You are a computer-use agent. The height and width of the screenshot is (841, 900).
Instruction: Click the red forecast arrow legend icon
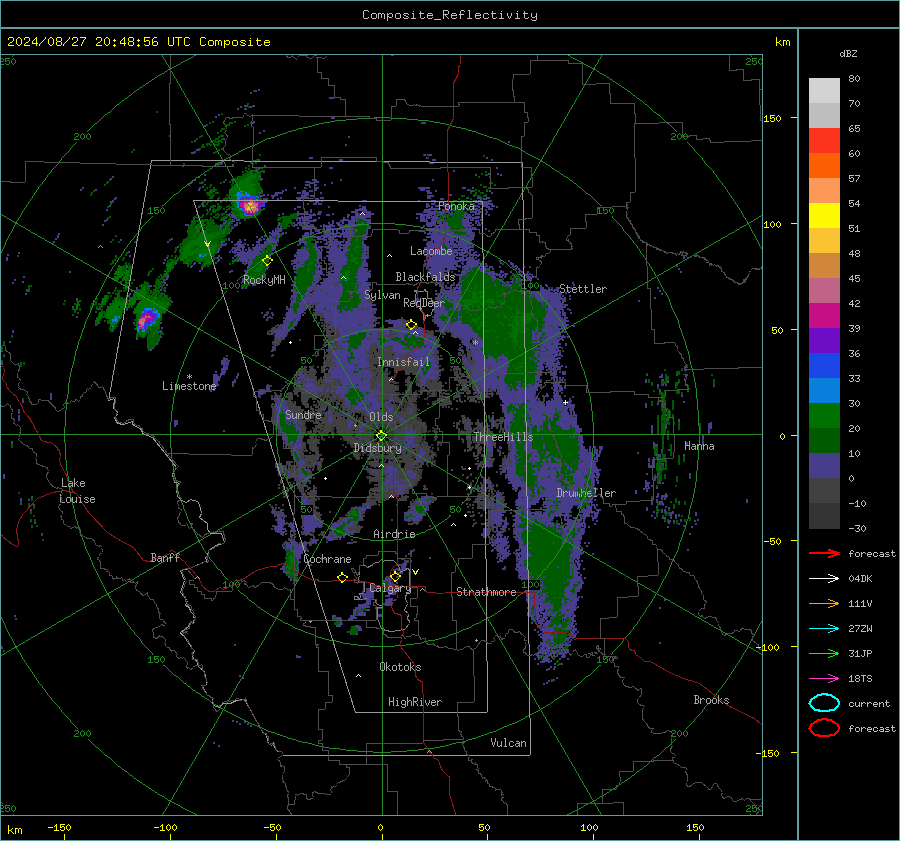coord(824,553)
